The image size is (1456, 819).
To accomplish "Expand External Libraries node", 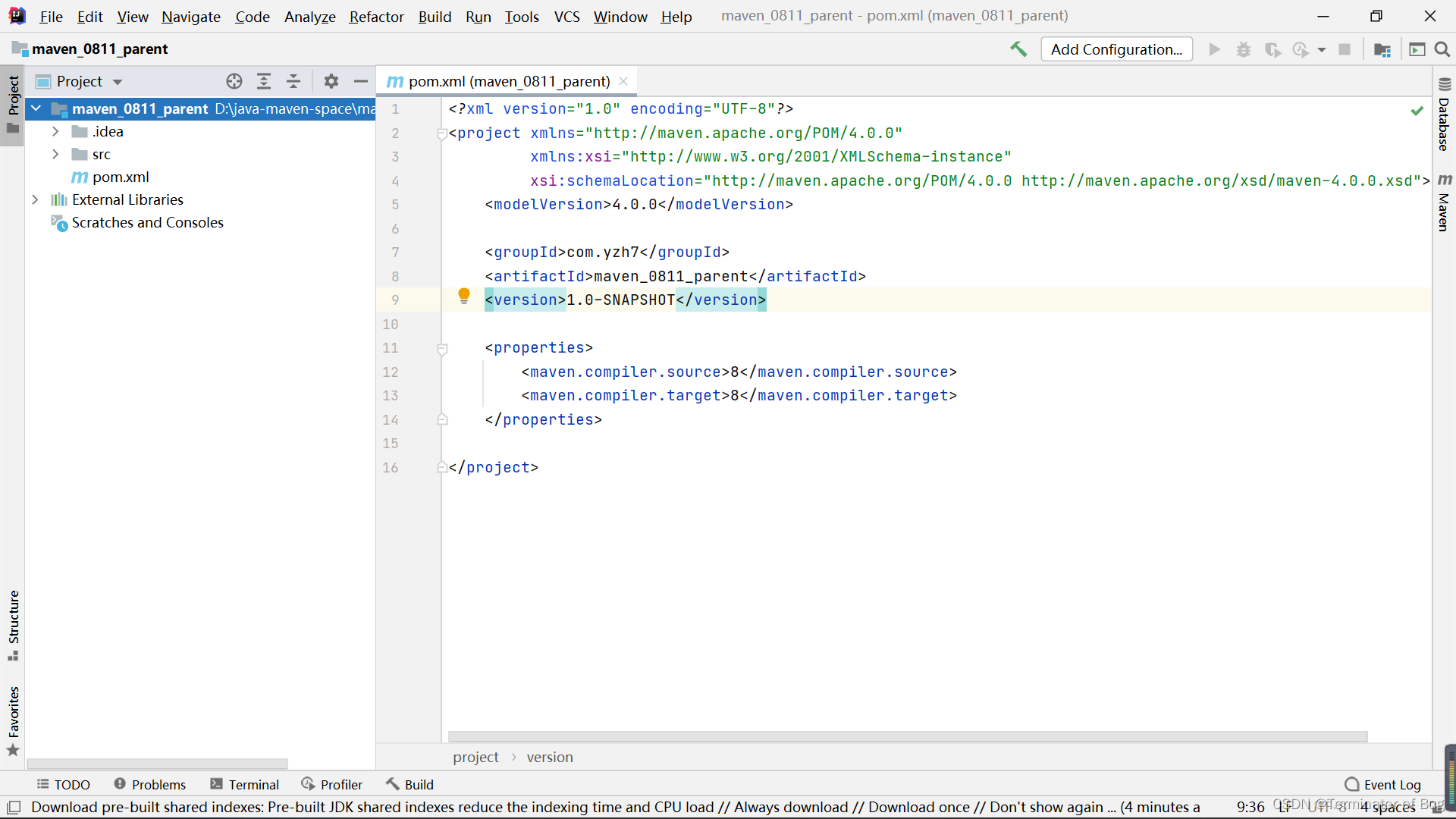I will click(x=35, y=199).
